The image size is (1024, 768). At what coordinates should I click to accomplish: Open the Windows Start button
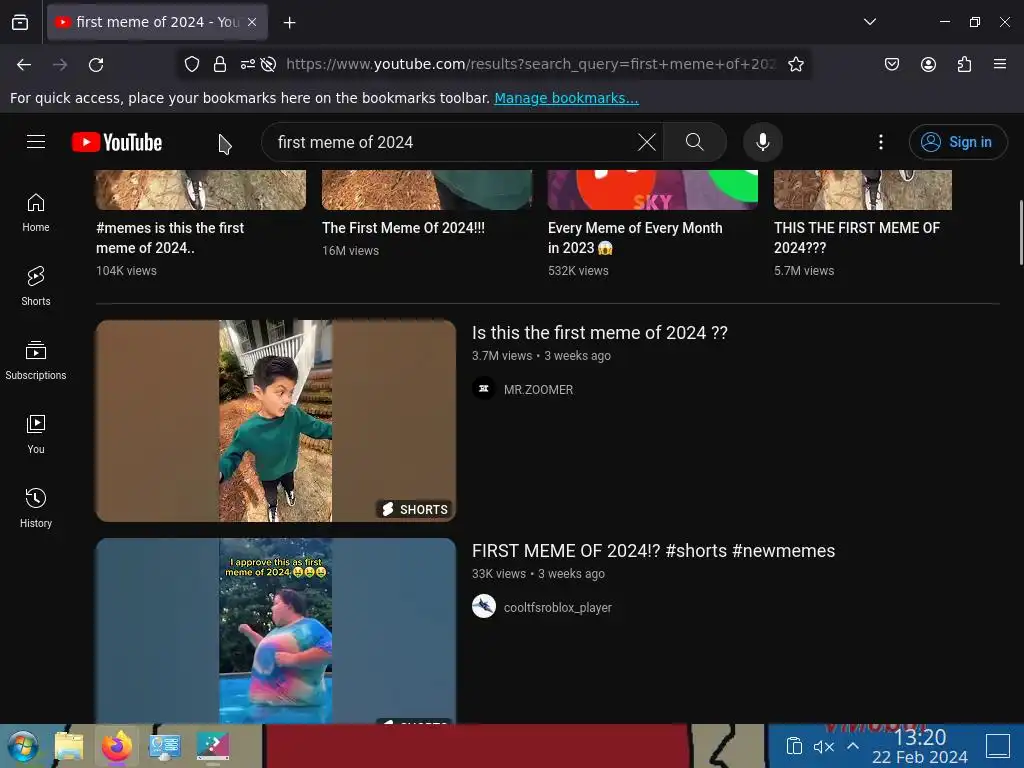click(23, 746)
